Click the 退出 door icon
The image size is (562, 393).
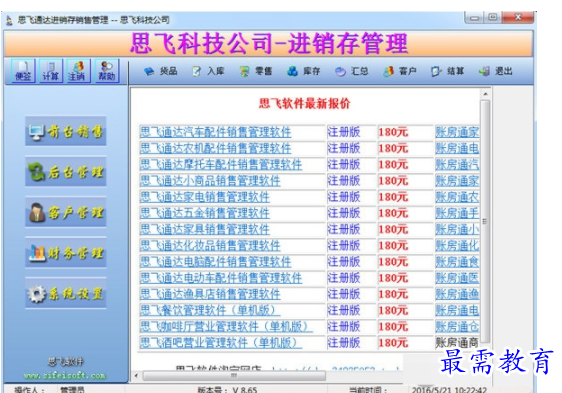(x=484, y=71)
